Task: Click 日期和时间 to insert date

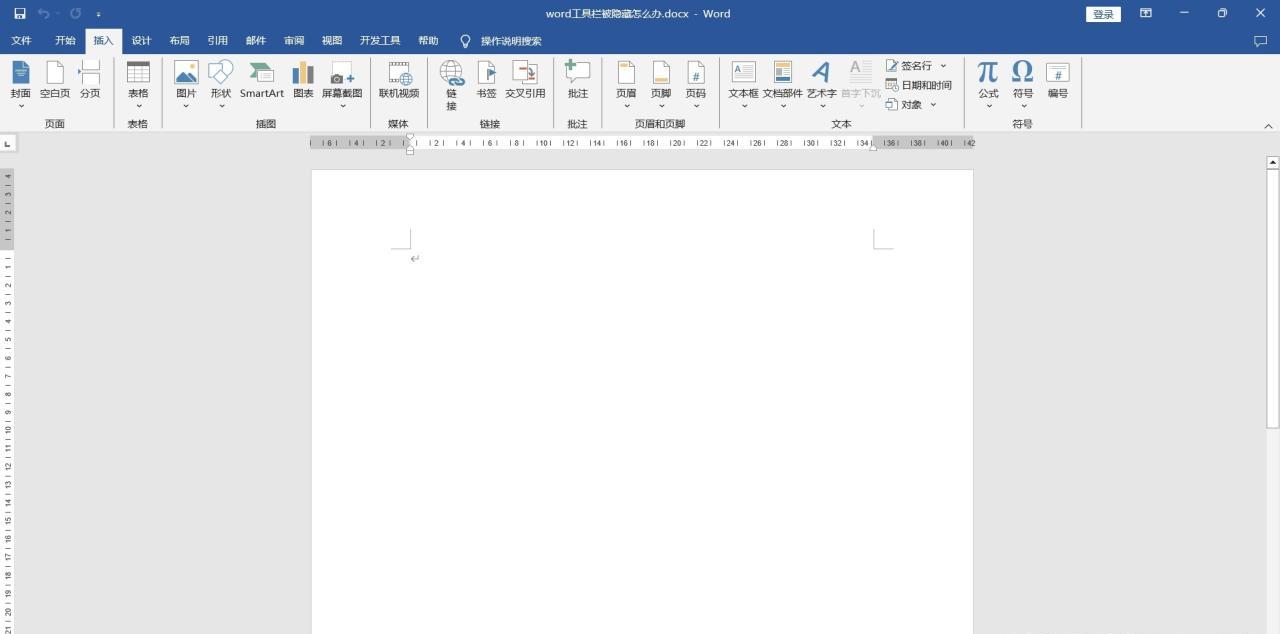Action: (x=919, y=85)
